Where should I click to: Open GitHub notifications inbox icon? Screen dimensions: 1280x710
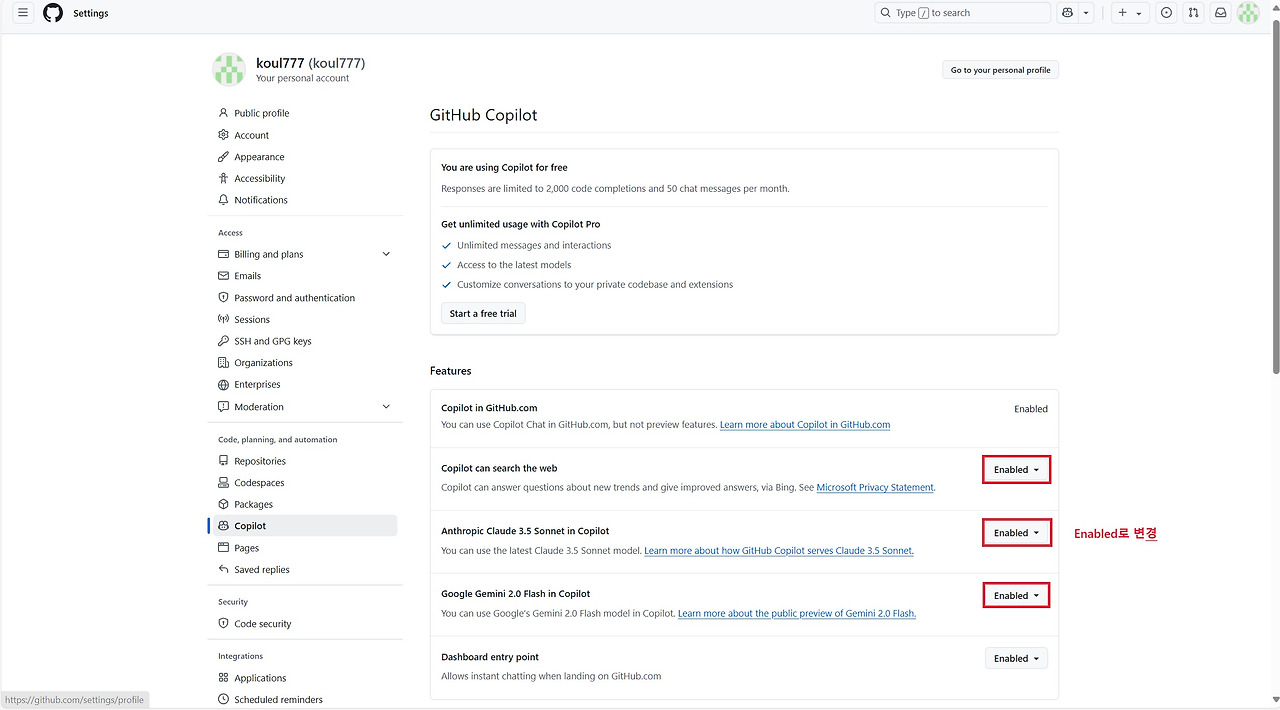click(1220, 12)
